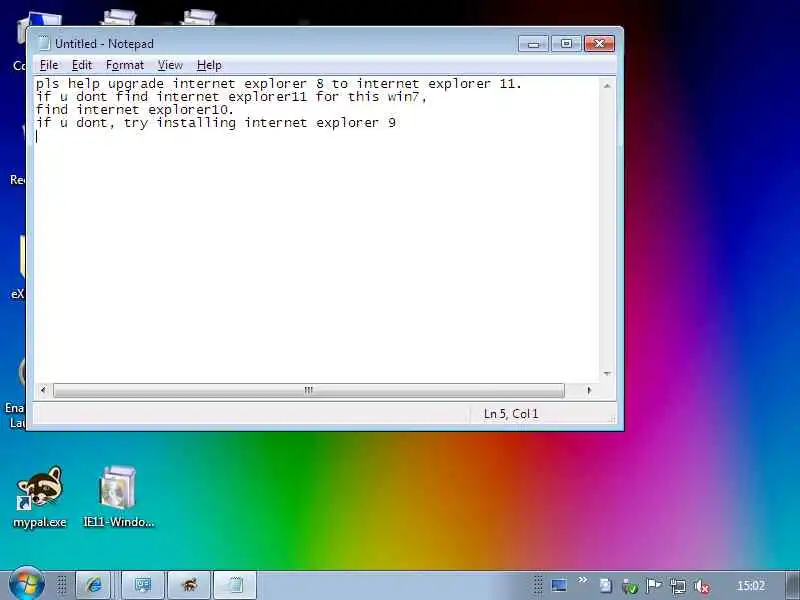
Task: Click the horizontal scrollbar right arrow
Action: click(589, 390)
